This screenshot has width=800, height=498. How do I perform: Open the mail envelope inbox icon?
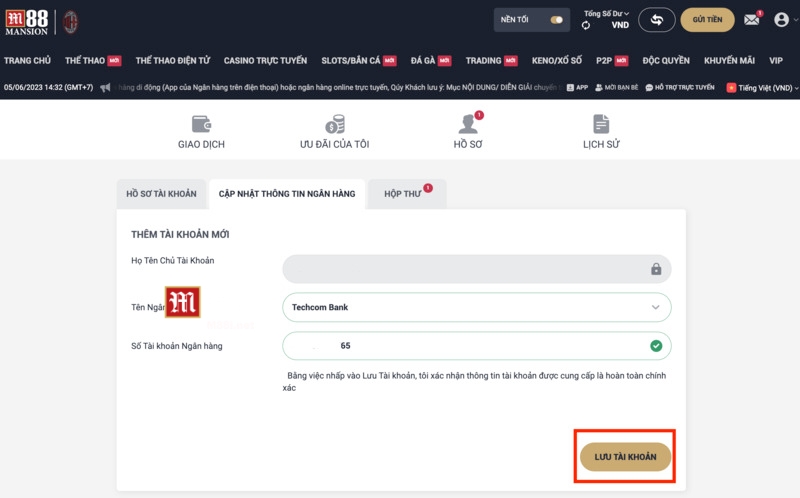(751, 20)
